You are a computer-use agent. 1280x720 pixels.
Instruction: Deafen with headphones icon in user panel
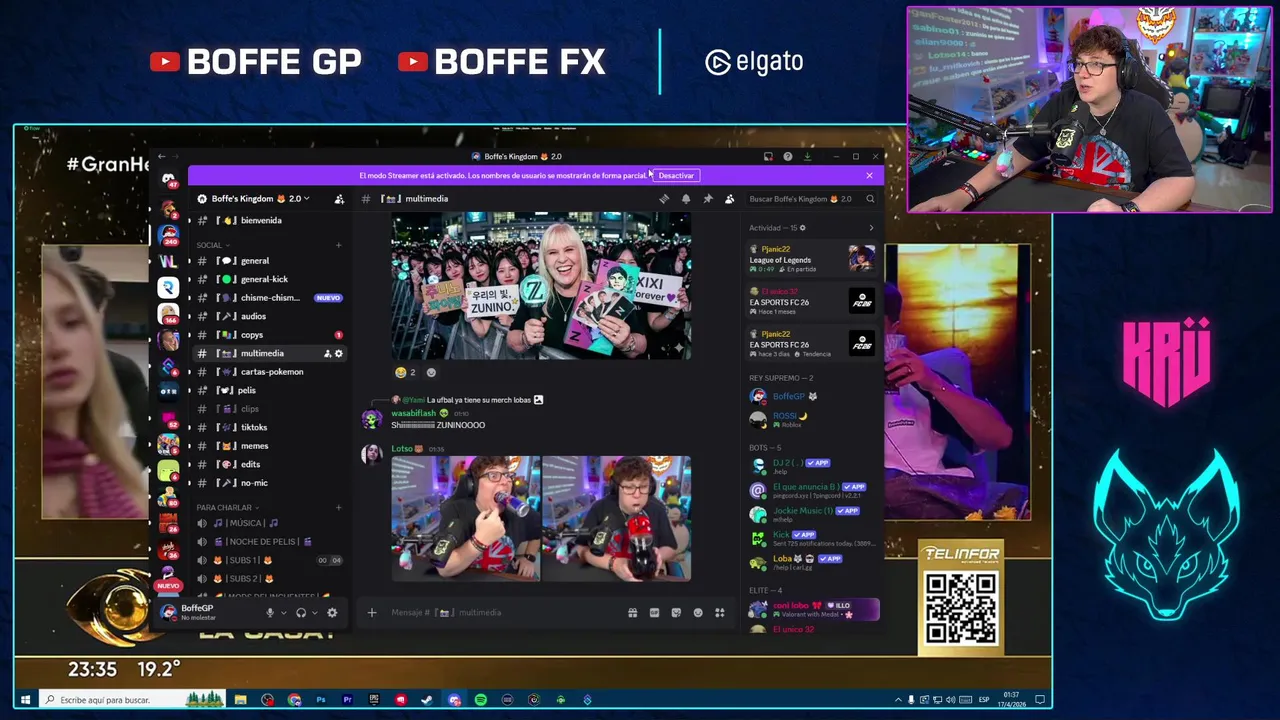click(x=301, y=613)
